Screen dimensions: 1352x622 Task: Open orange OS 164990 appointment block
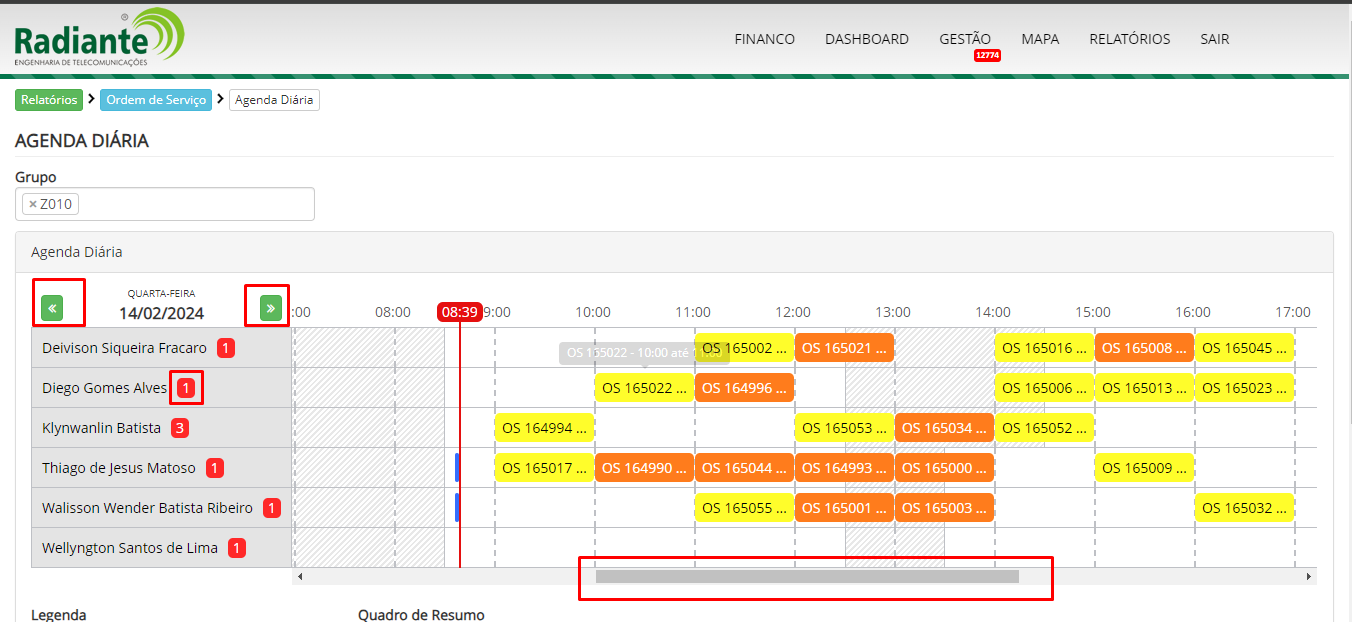click(x=644, y=468)
